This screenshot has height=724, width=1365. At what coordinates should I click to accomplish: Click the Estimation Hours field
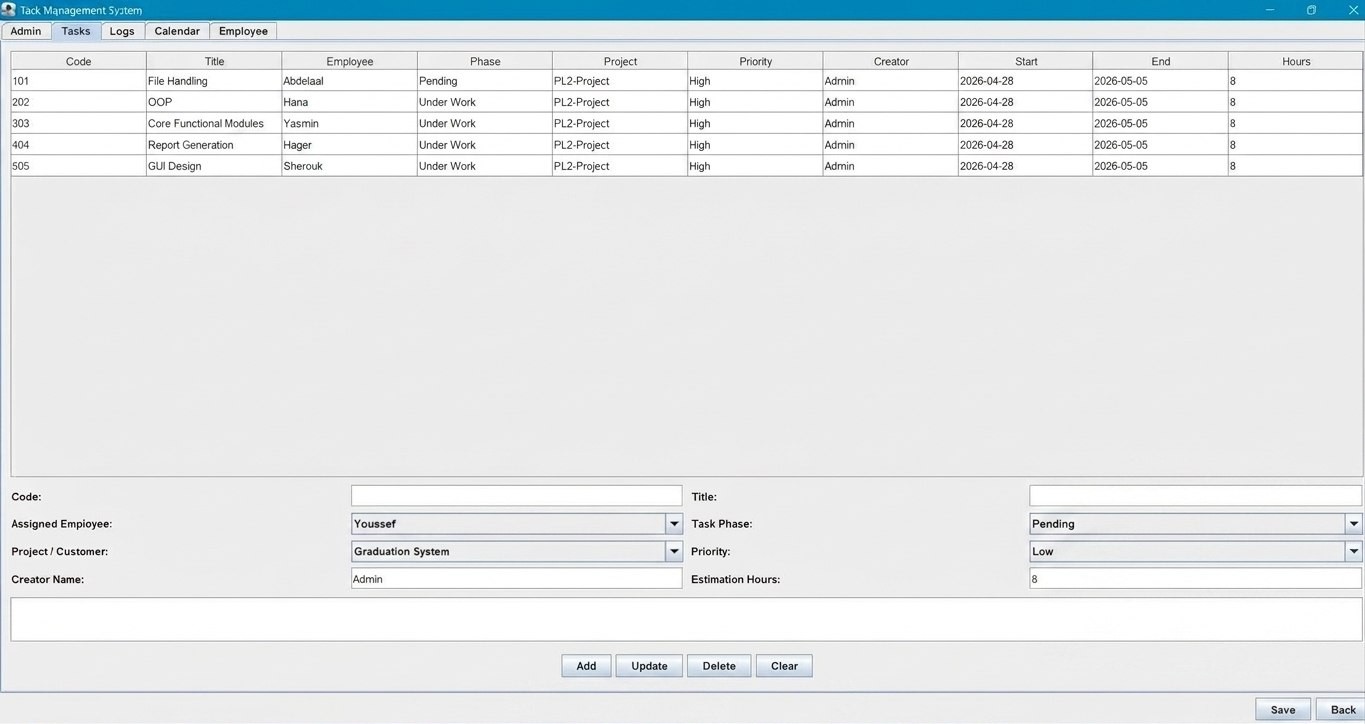[1195, 579]
